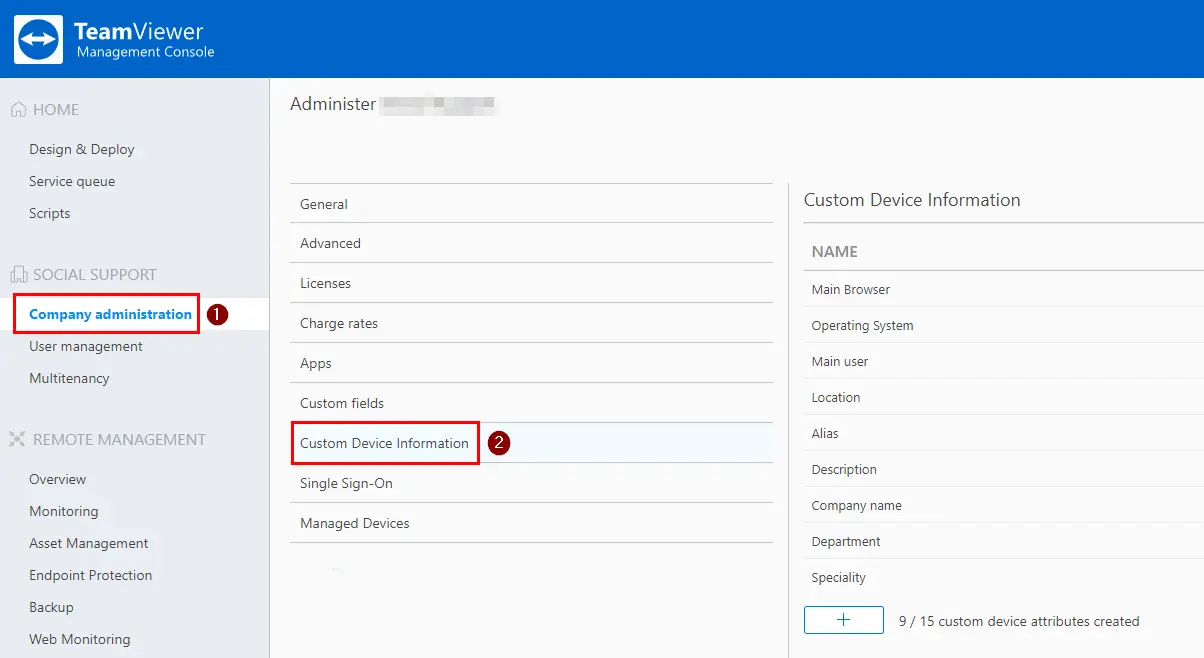Click the TeamViewer logo icon
The height and width of the screenshot is (658, 1204).
[x=39, y=39]
